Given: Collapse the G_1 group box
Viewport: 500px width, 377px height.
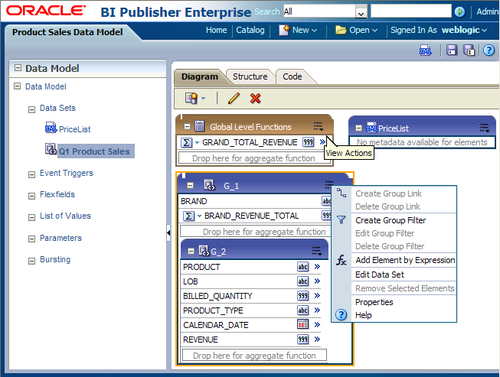Looking at the screenshot, I should (x=190, y=185).
